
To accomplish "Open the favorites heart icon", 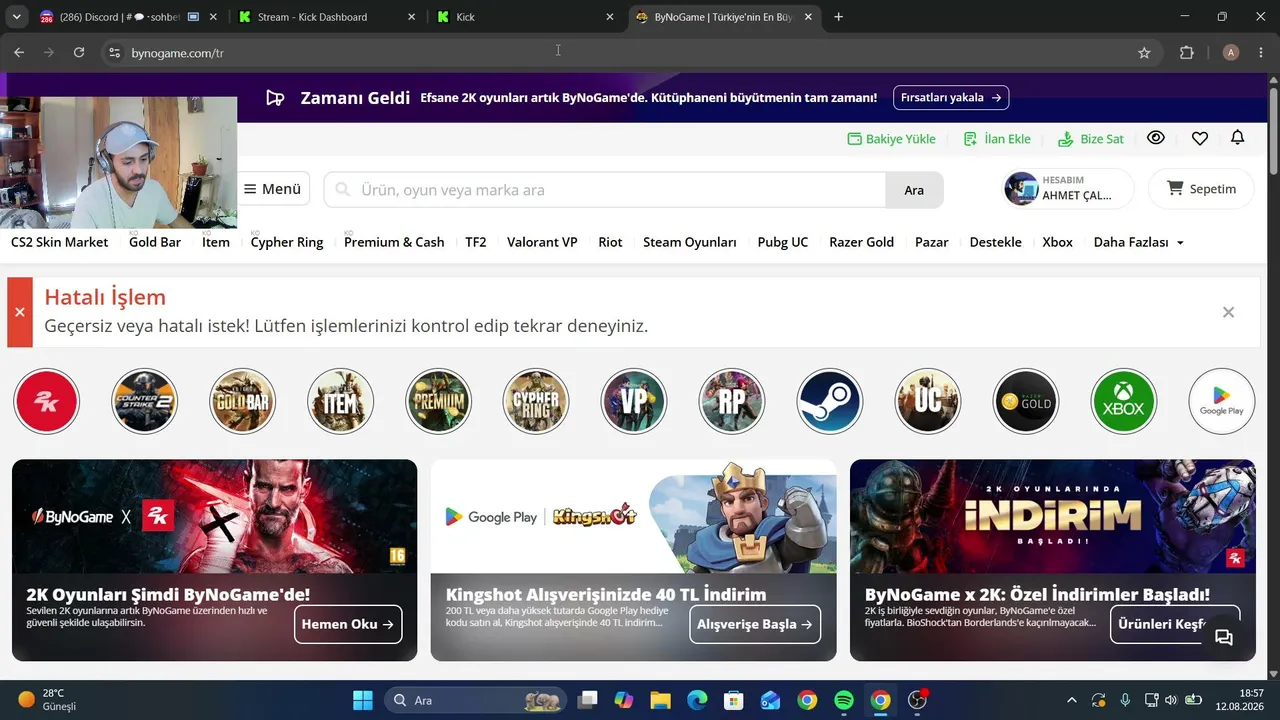I will (x=1200, y=138).
